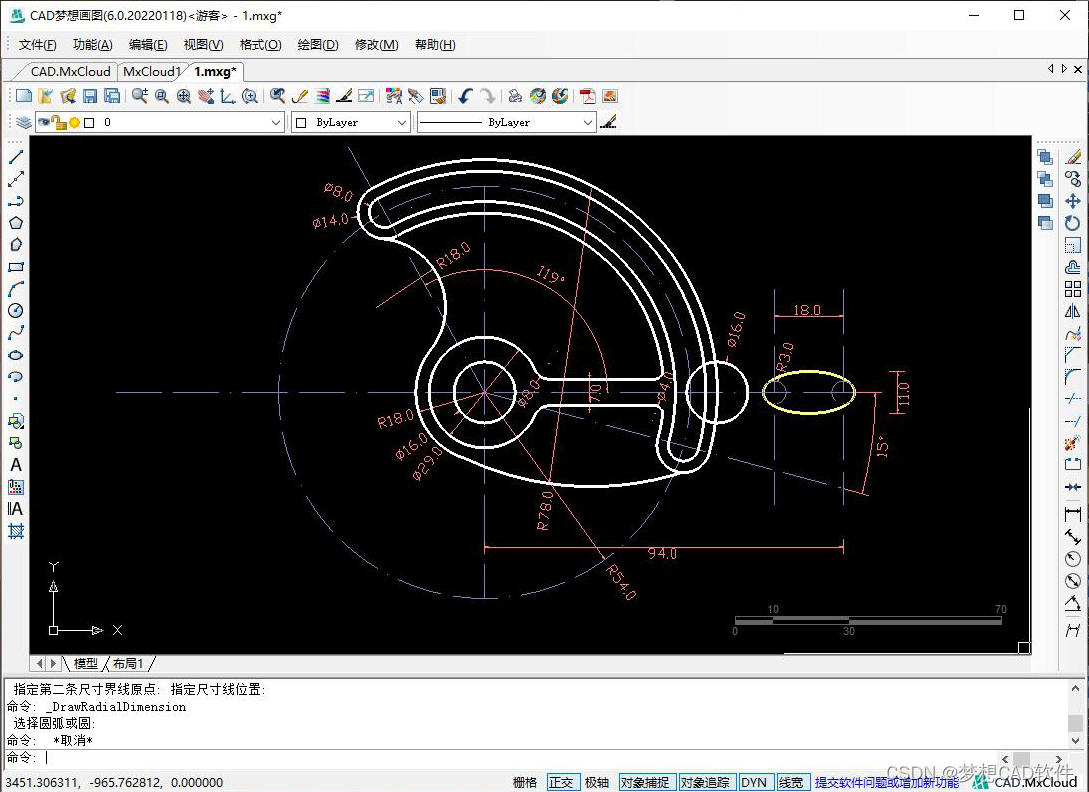Select the Explode tool in right toolbar
Viewport: 1089px width, 792px height.
point(1073,443)
